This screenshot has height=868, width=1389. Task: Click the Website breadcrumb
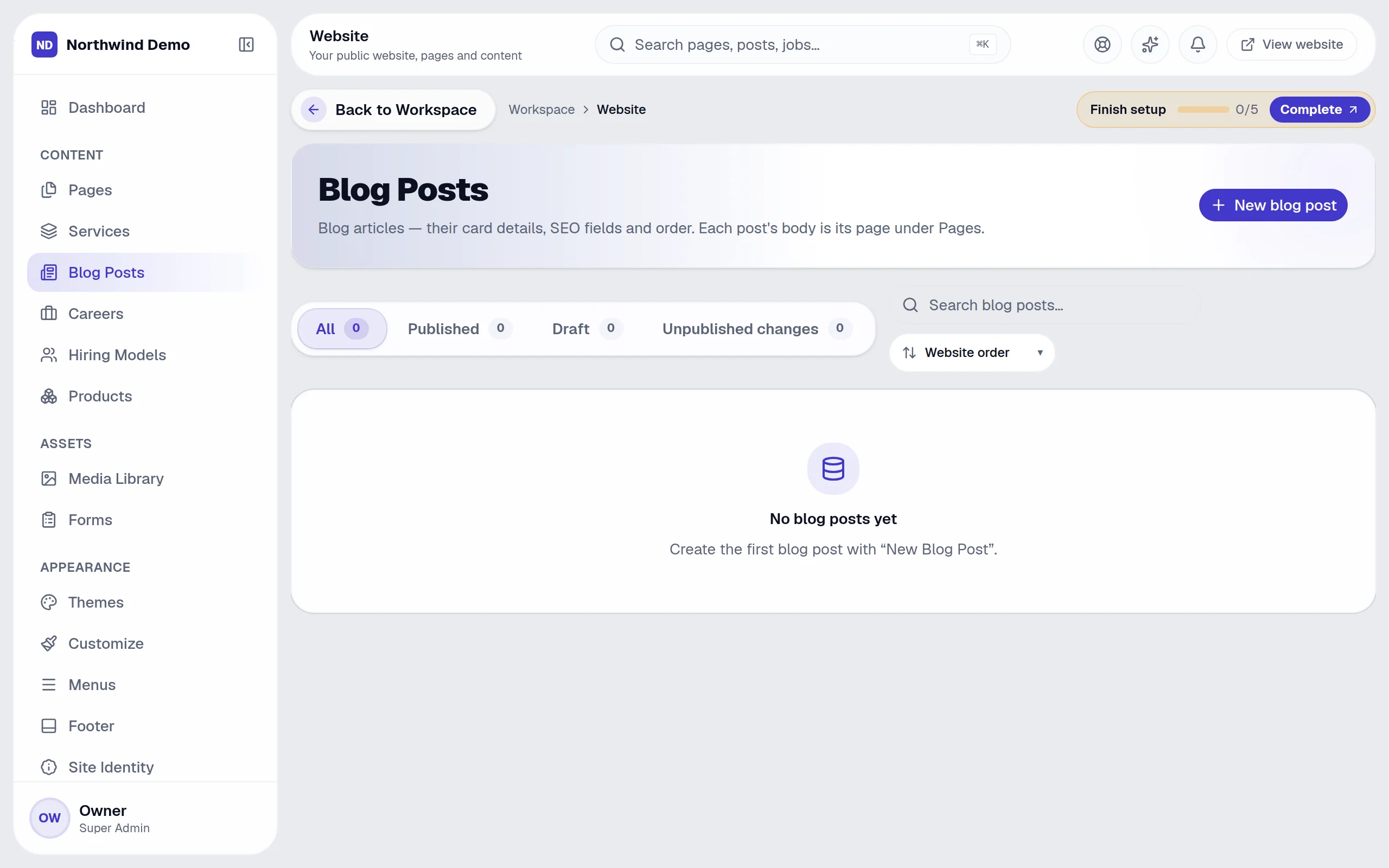click(621, 110)
